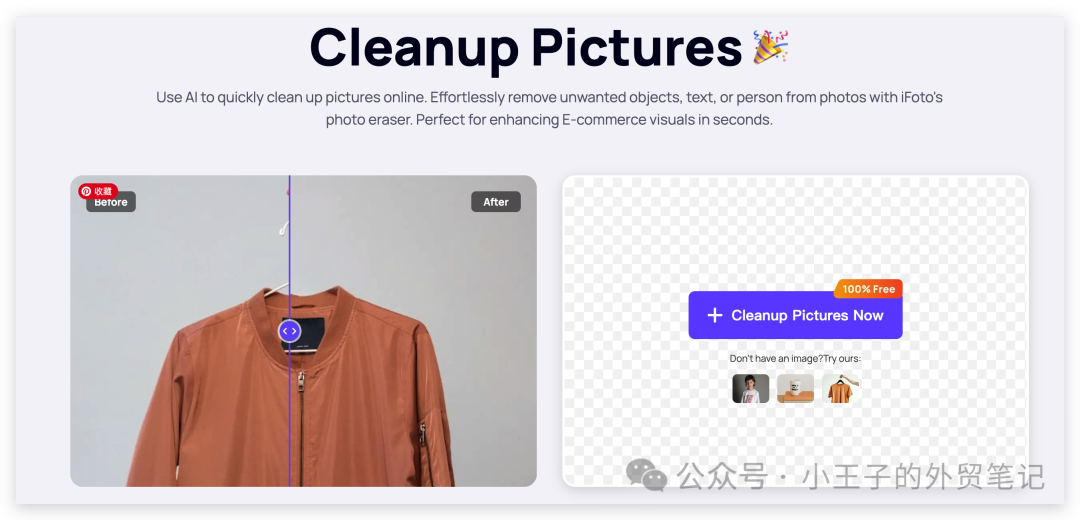This screenshot has width=1080, height=520.
Task: Click the 100% Free badge
Action: [x=868, y=289]
